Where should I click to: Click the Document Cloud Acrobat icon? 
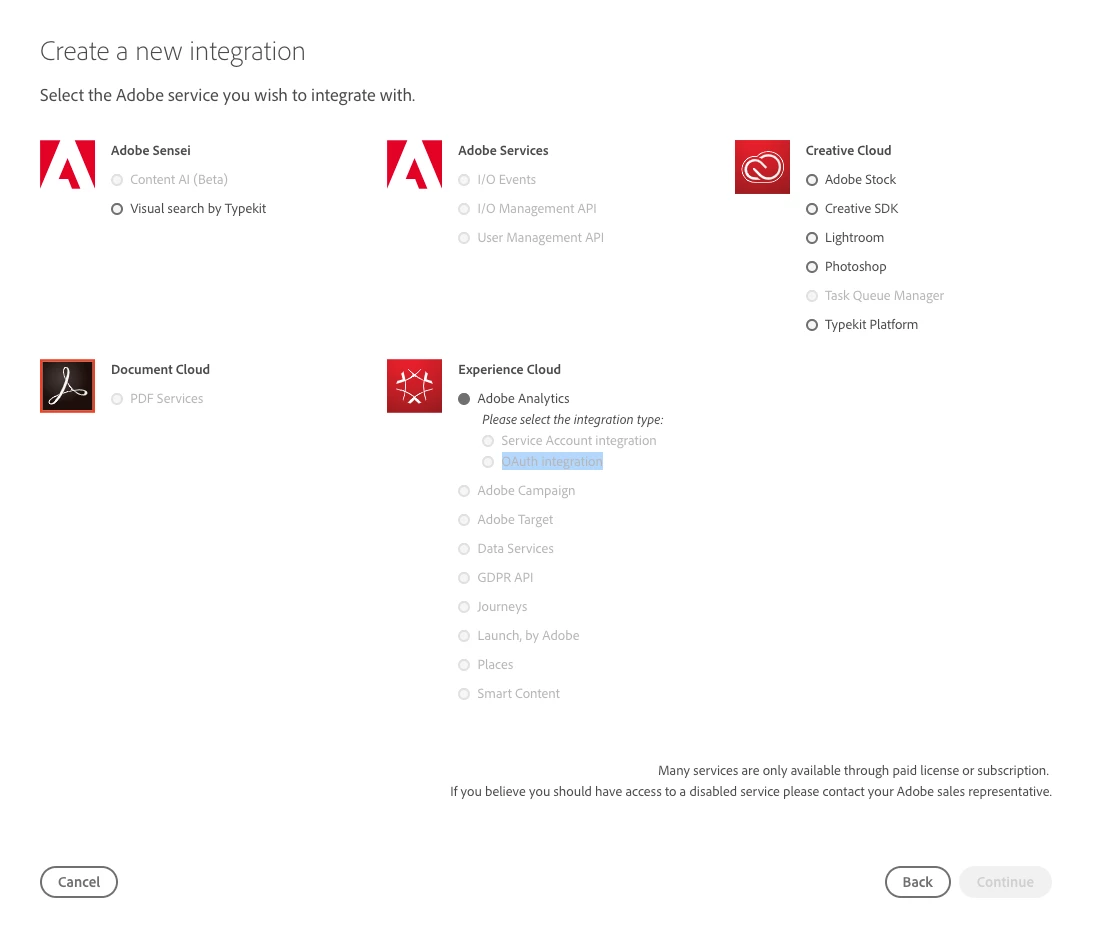point(67,386)
